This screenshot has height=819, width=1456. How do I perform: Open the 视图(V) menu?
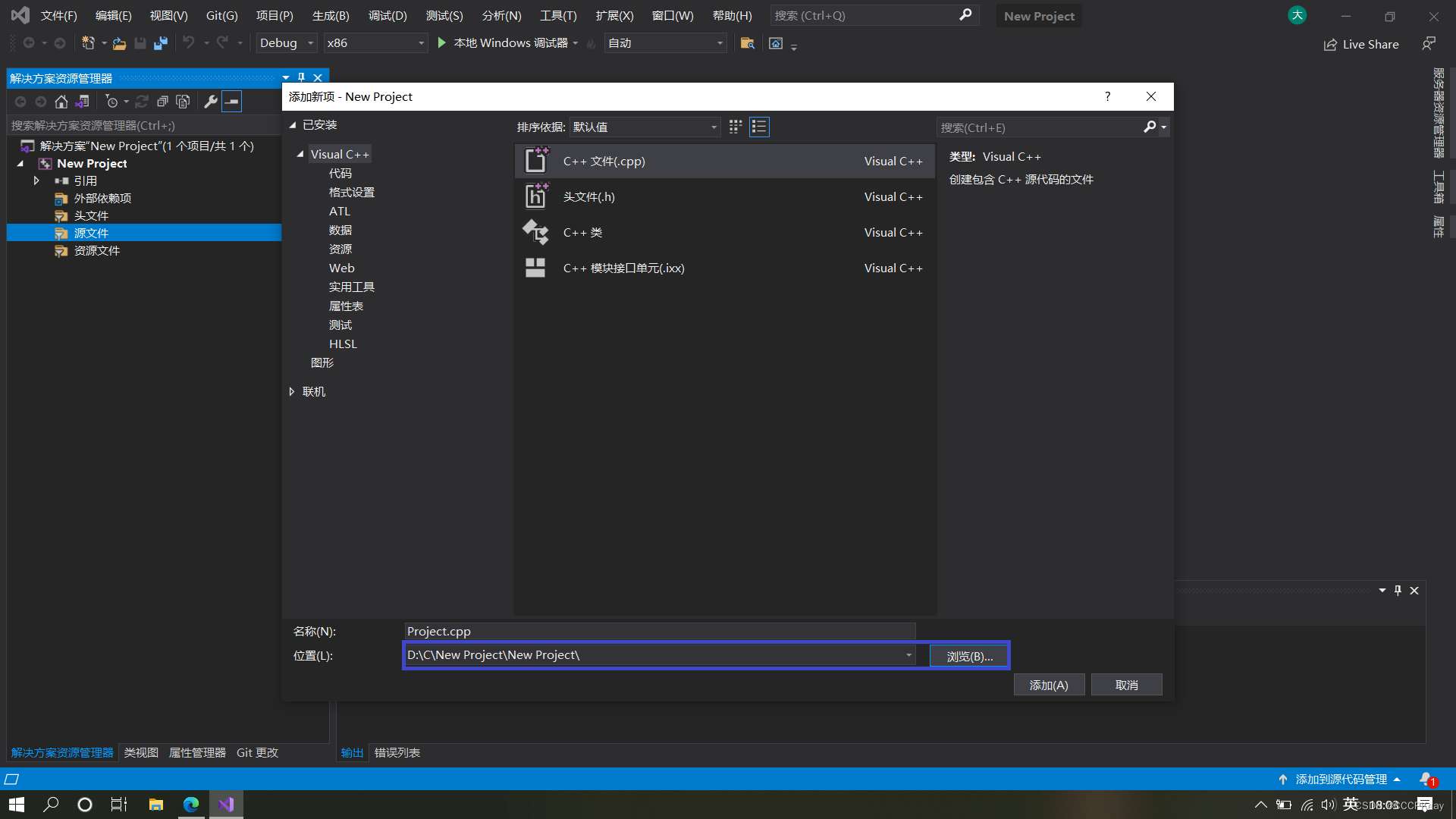point(168,16)
